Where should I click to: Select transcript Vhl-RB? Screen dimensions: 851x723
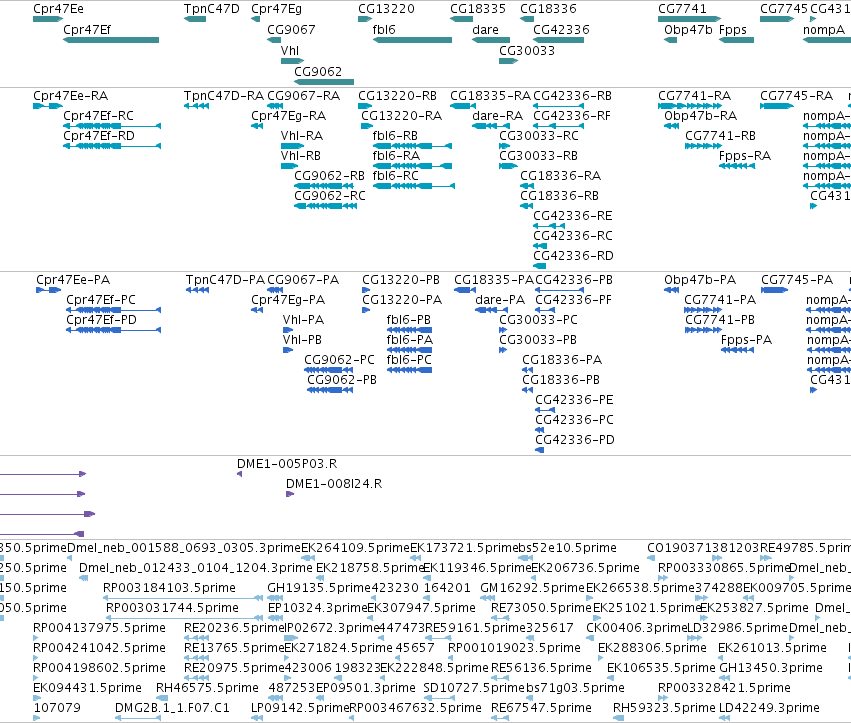click(302, 156)
